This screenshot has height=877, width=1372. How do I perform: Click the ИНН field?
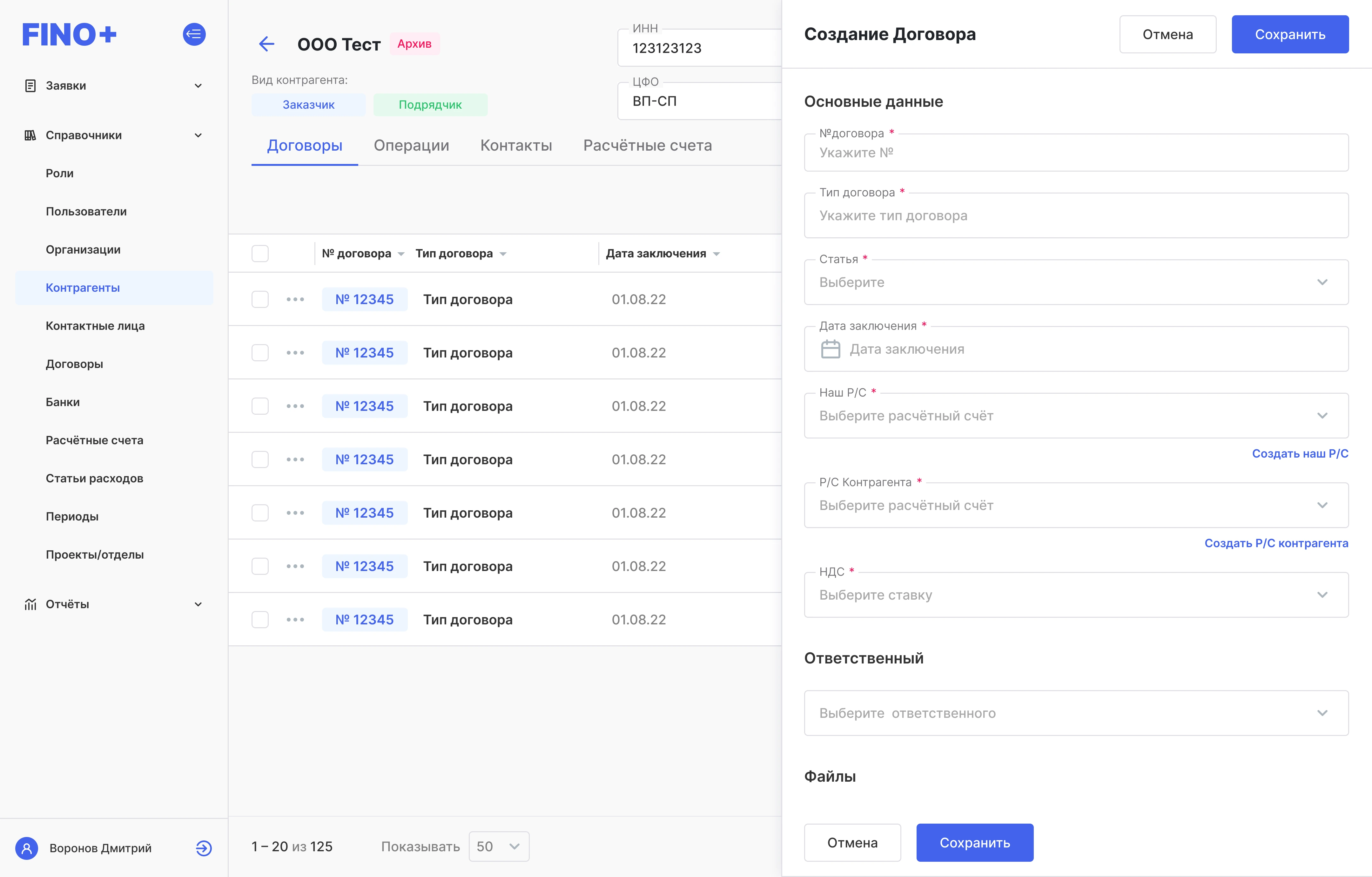[700, 48]
